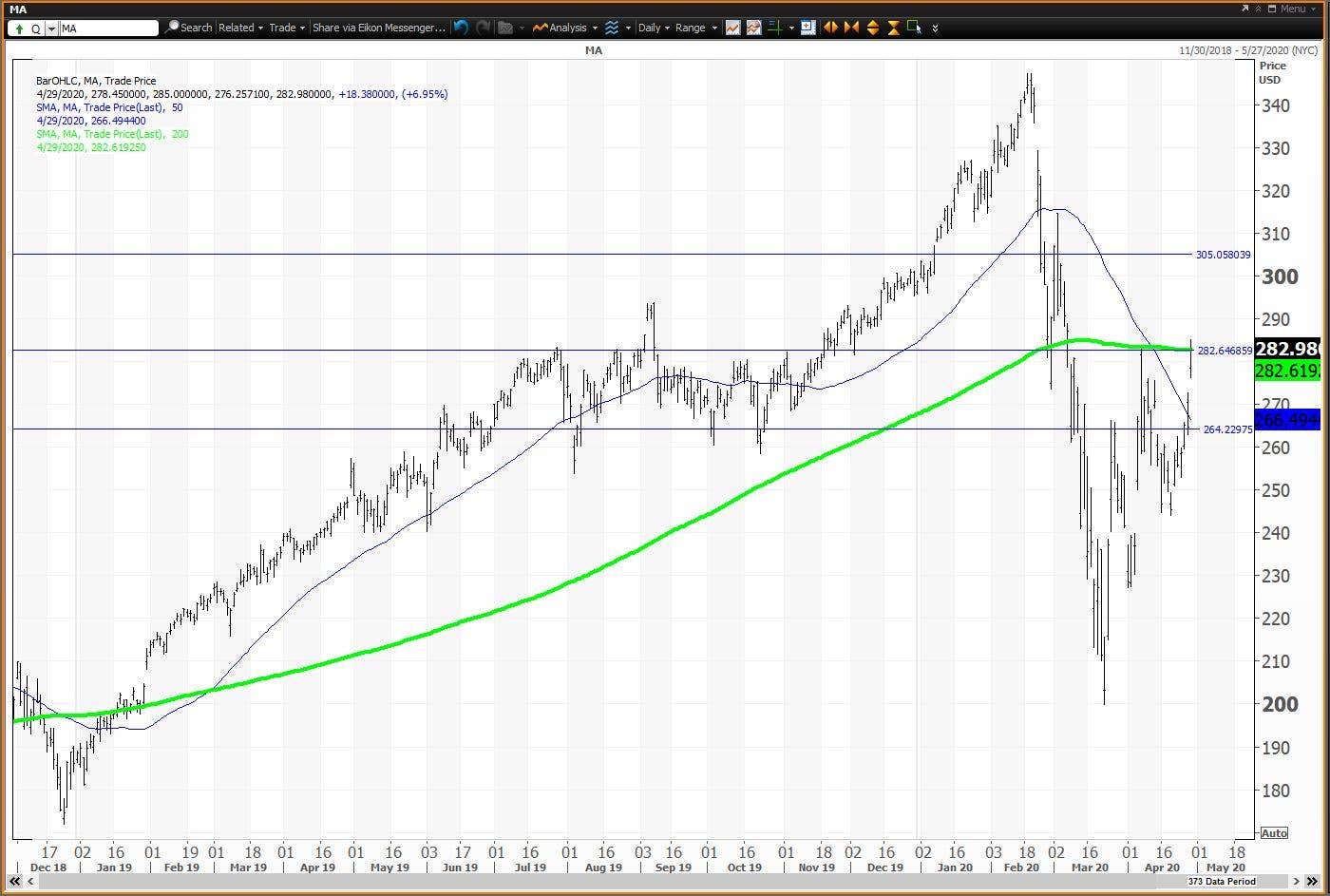Toggle the Auto scale button

(x=1273, y=833)
